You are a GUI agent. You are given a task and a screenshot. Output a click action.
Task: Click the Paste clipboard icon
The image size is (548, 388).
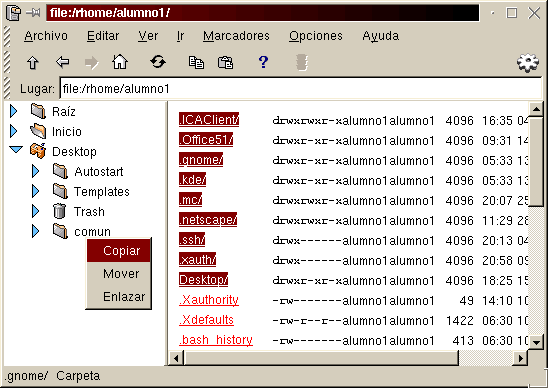point(225,63)
